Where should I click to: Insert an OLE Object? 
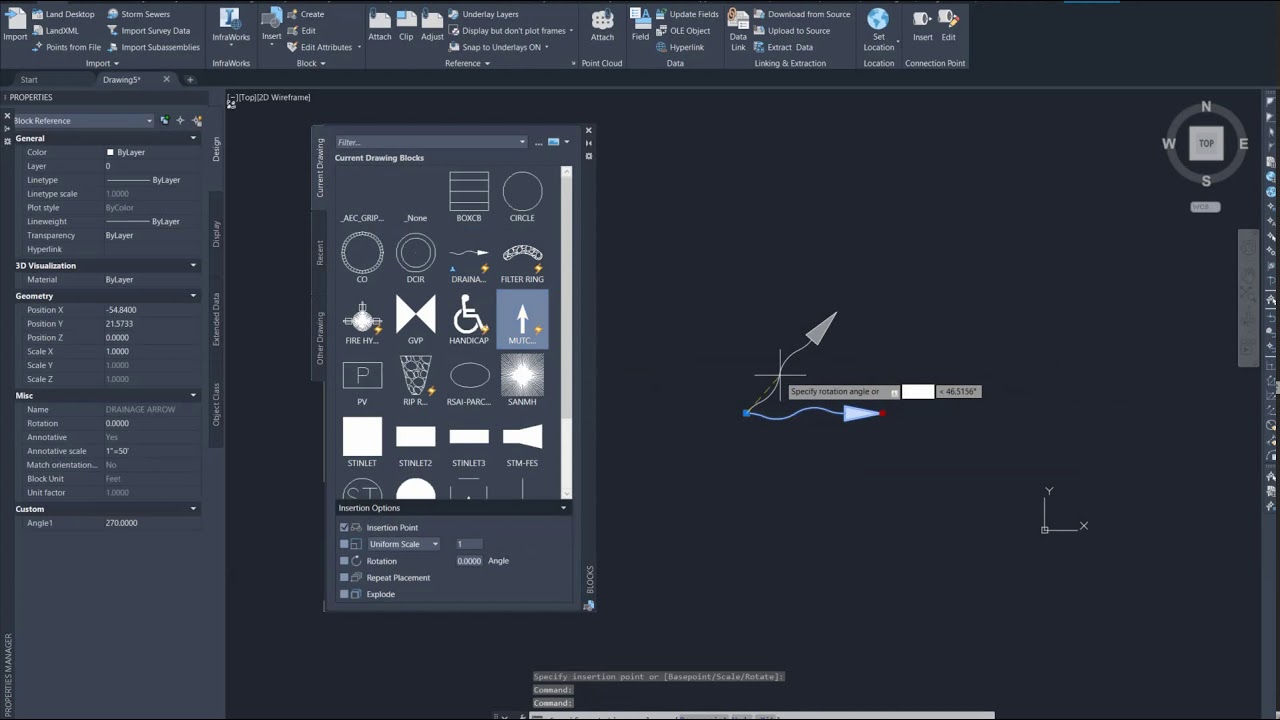click(683, 30)
